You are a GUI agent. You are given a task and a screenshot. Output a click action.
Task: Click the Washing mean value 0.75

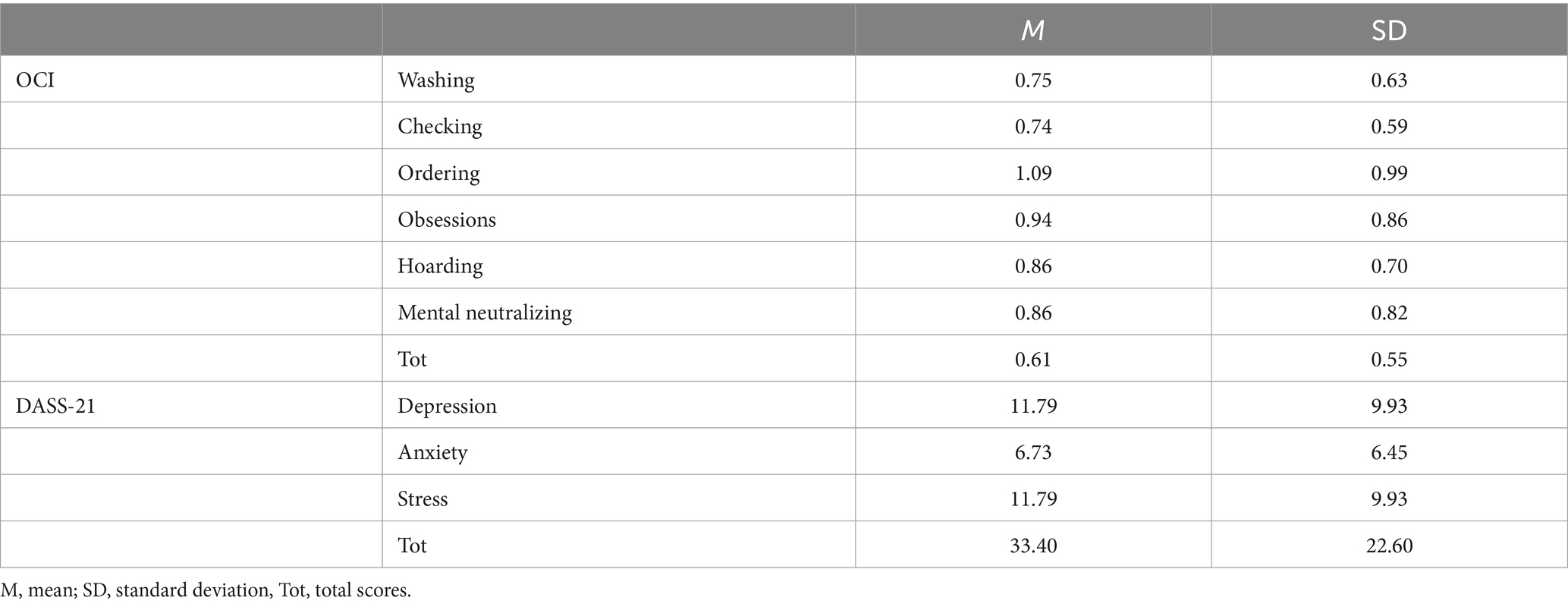point(1033,80)
